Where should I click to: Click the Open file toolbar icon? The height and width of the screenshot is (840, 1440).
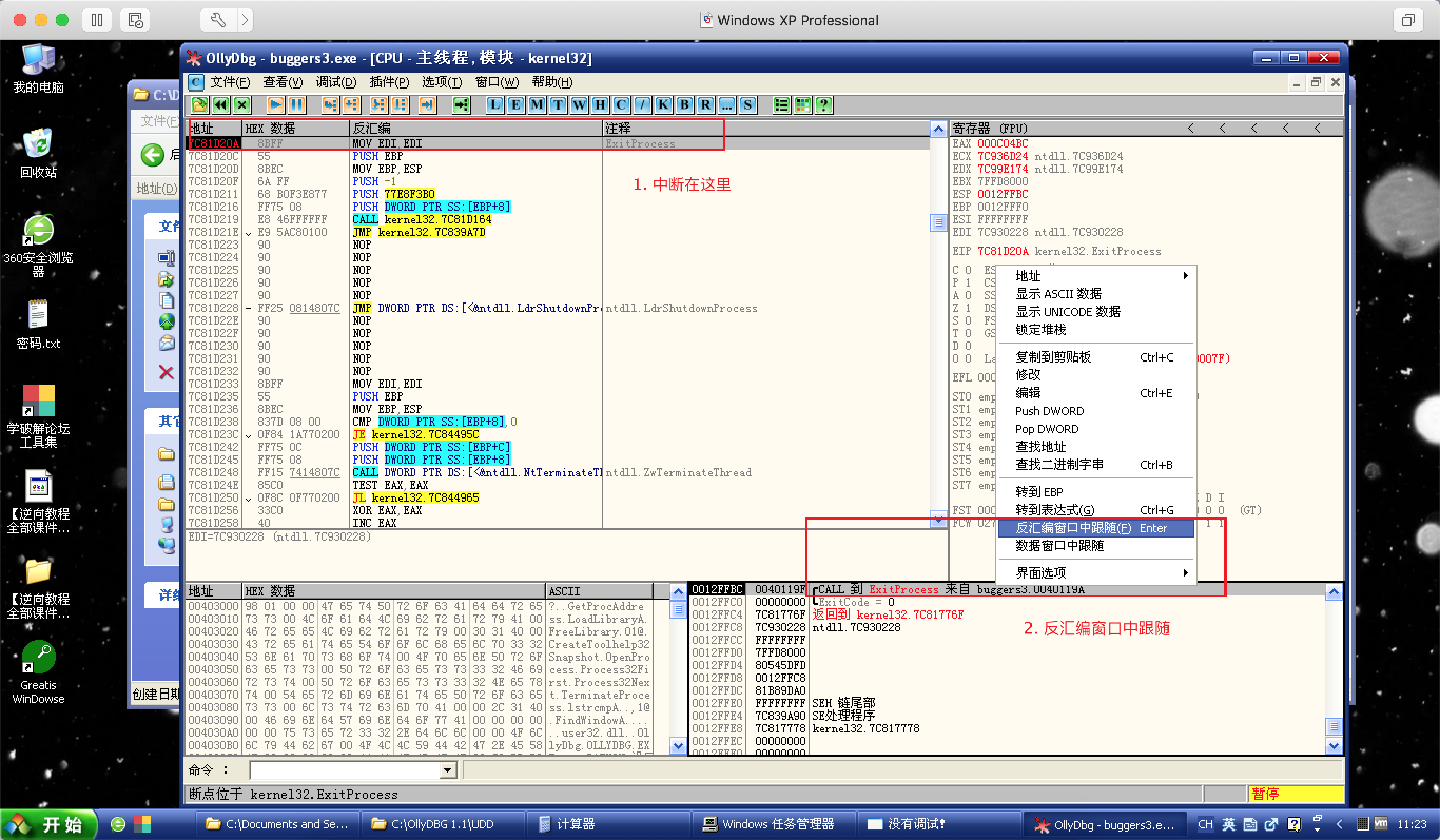(x=199, y=104)
